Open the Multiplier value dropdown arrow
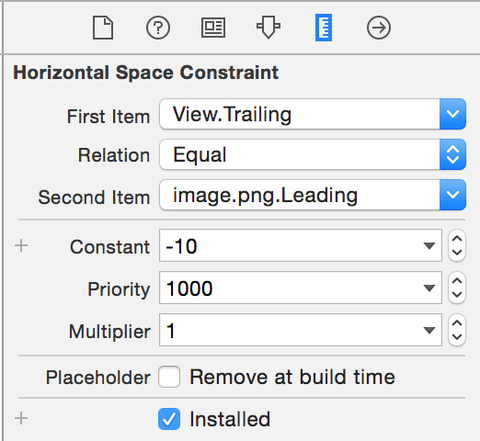The width and height of the screenshot is (480, 441). pyautogui.click(x=429, y=330)
